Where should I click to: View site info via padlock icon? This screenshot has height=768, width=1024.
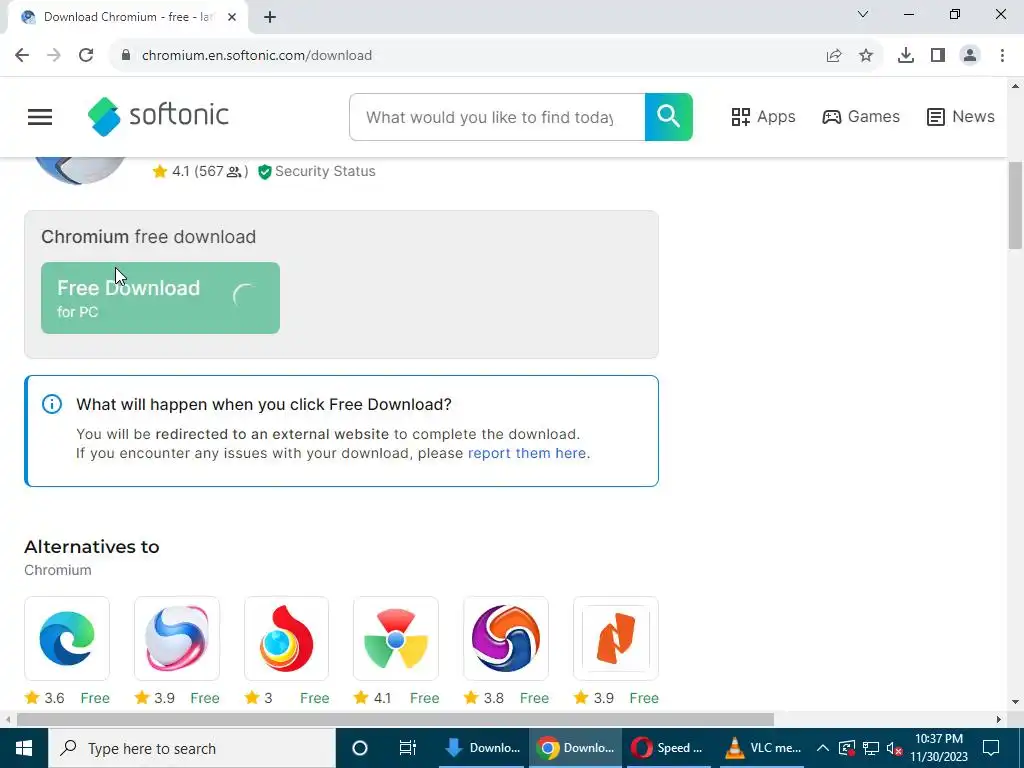click(126, 56)
